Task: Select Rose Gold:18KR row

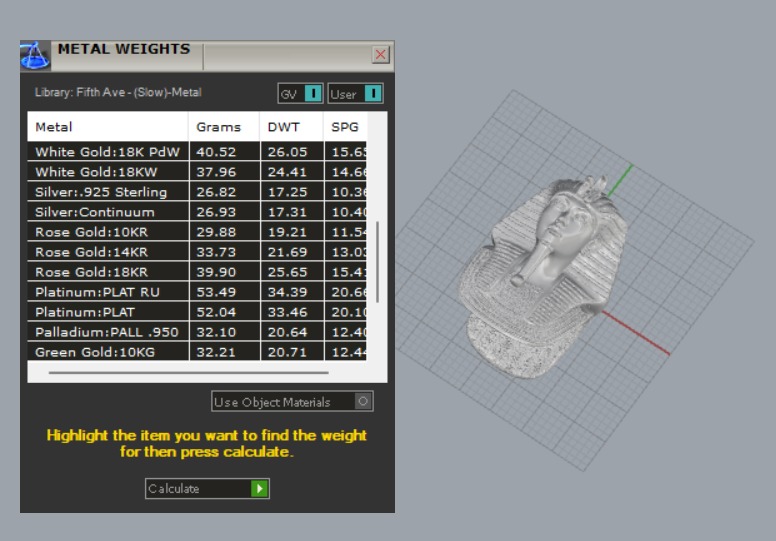Action: coord(197,272)
